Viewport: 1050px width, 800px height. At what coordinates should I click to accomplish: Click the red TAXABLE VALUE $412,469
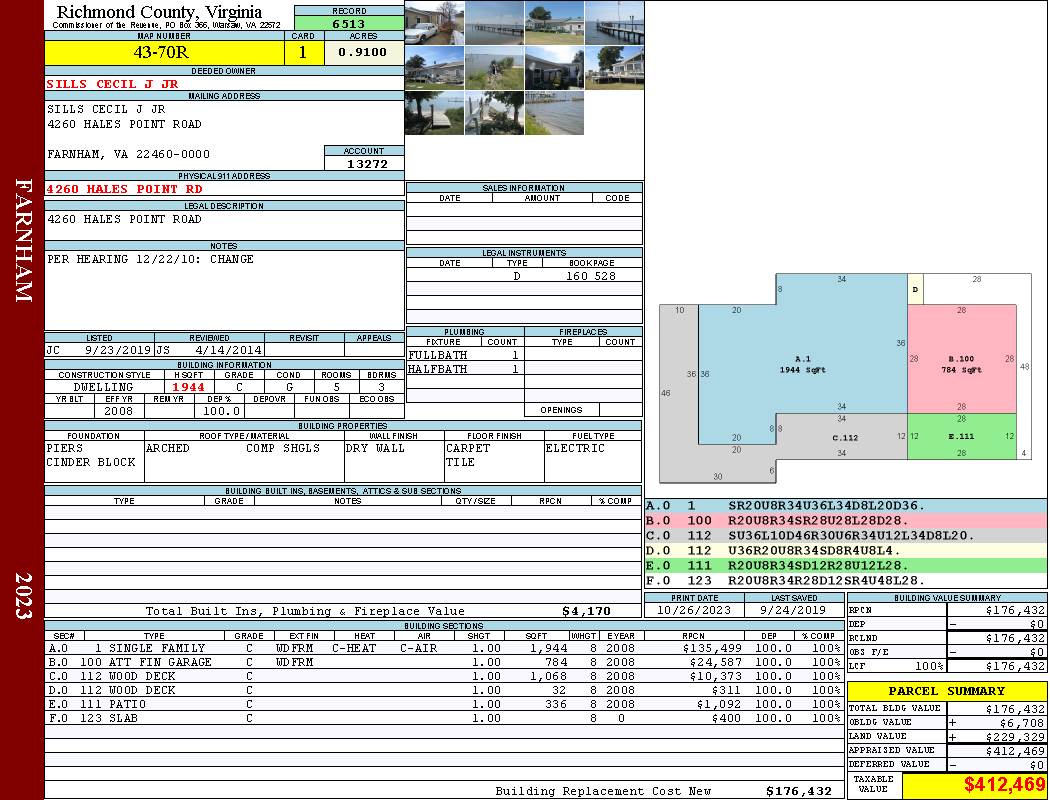[x=1004, y=785]
